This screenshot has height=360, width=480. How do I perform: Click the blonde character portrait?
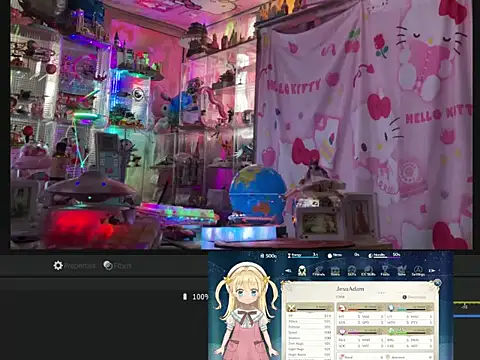247,310
